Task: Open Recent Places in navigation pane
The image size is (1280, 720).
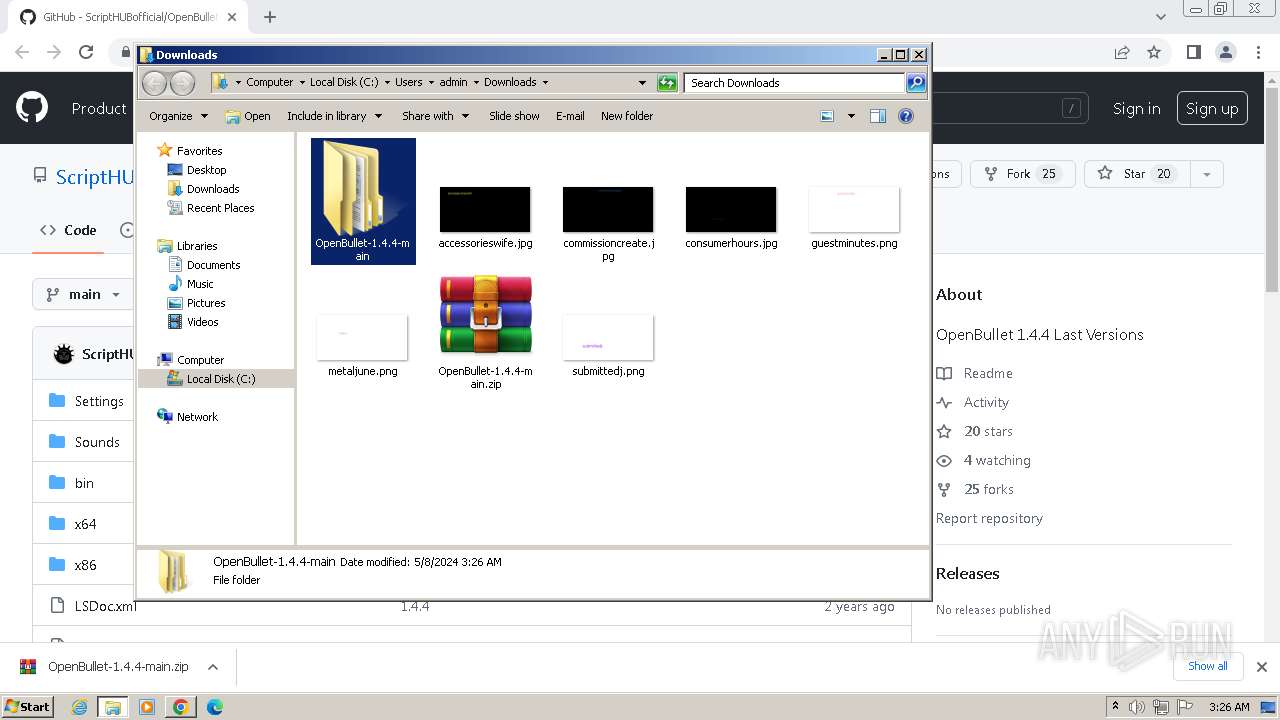Action: (x=220, y=208)
